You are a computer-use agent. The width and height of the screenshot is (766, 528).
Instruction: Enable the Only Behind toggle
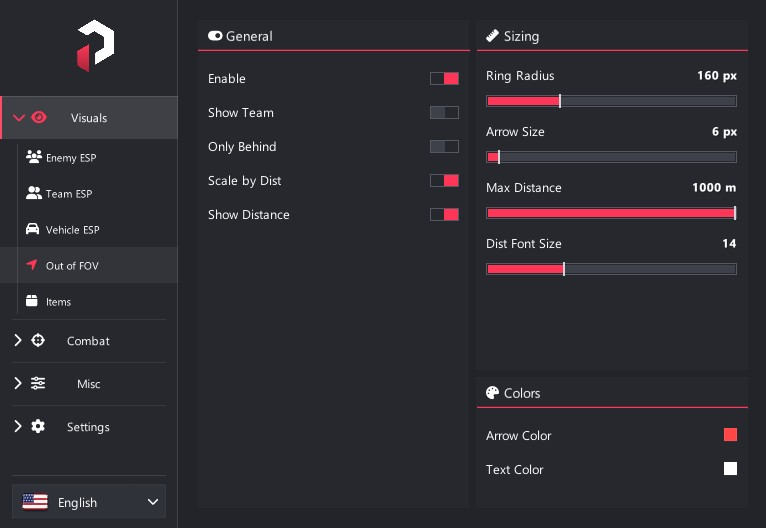[x=444, y=147]
